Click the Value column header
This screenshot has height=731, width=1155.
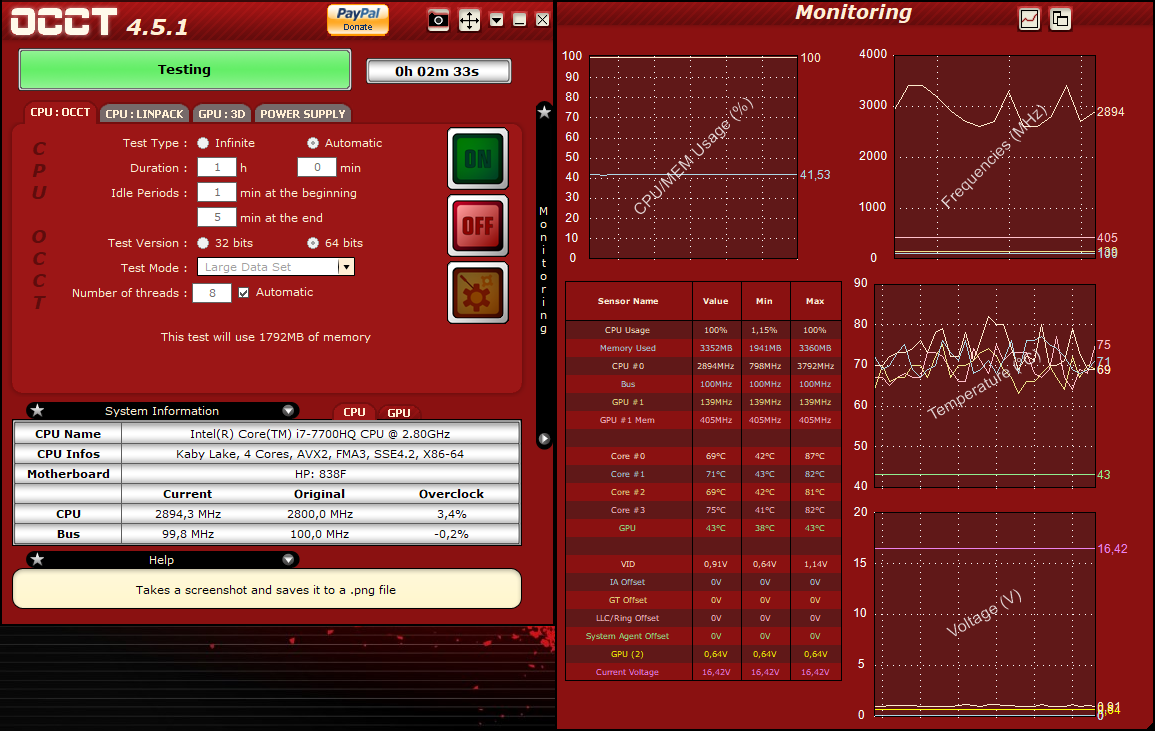point(716,301)
